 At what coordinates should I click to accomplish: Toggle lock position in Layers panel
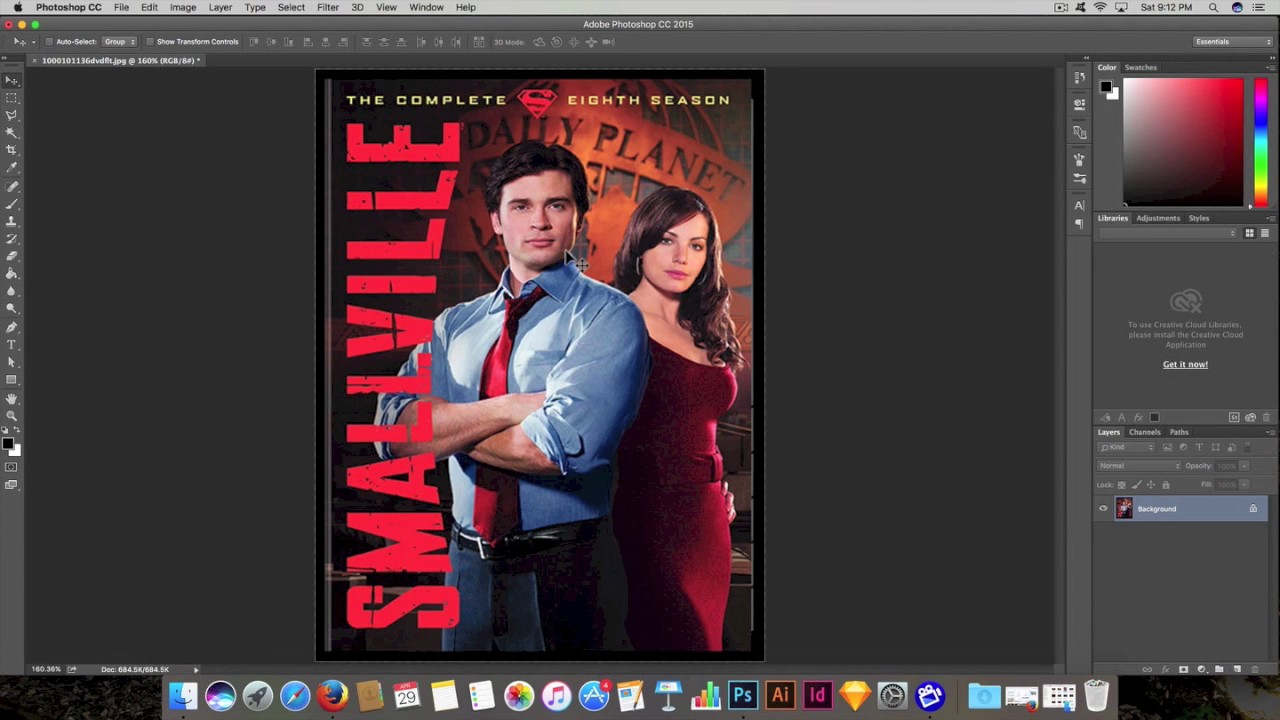tap(1150, 485)
